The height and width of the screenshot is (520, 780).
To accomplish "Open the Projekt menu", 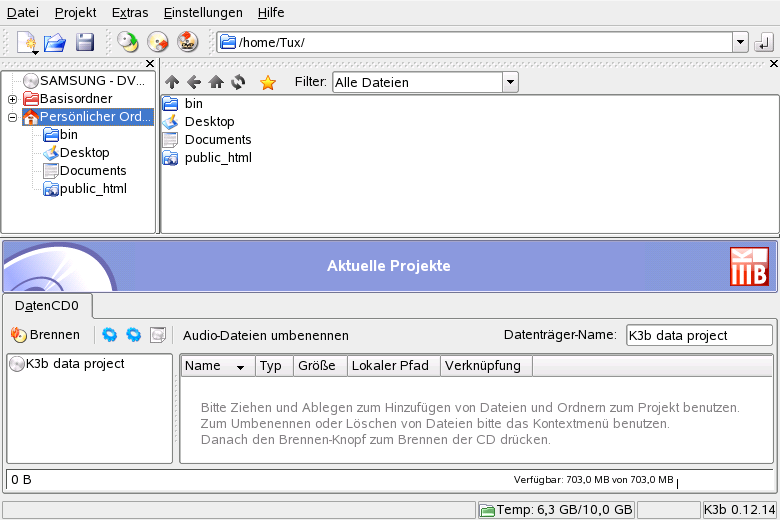I will 76,12.
